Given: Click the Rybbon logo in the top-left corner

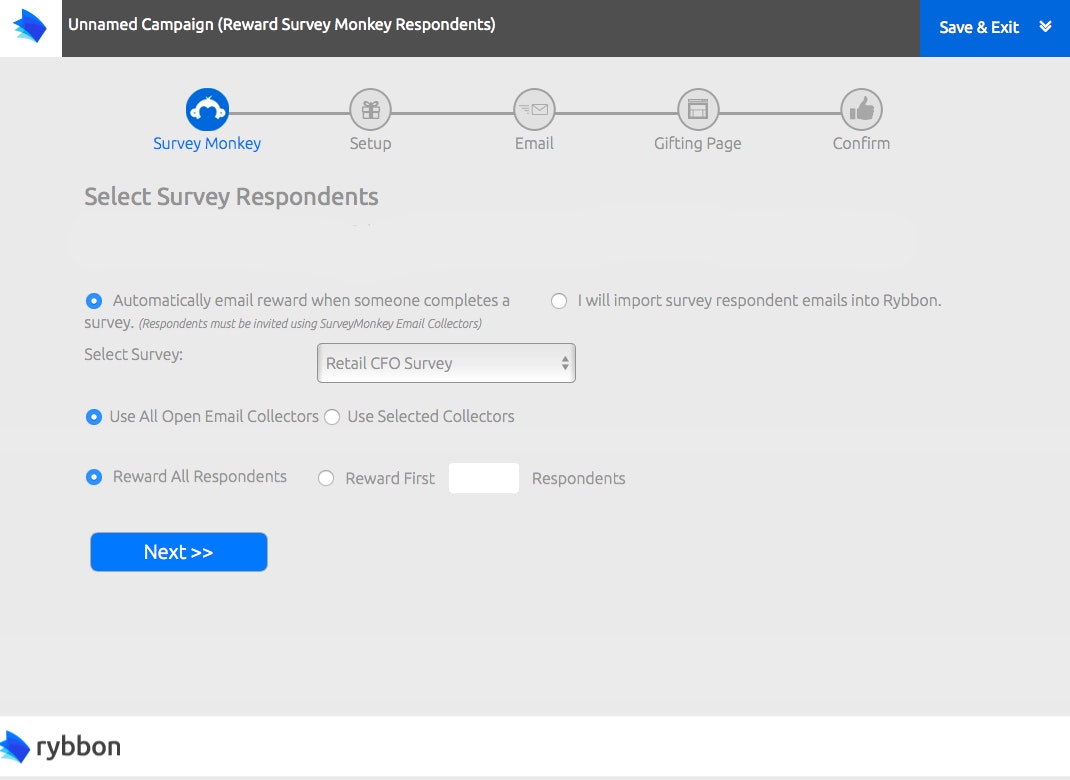Looking at the screenshot, I should (30, 27).
